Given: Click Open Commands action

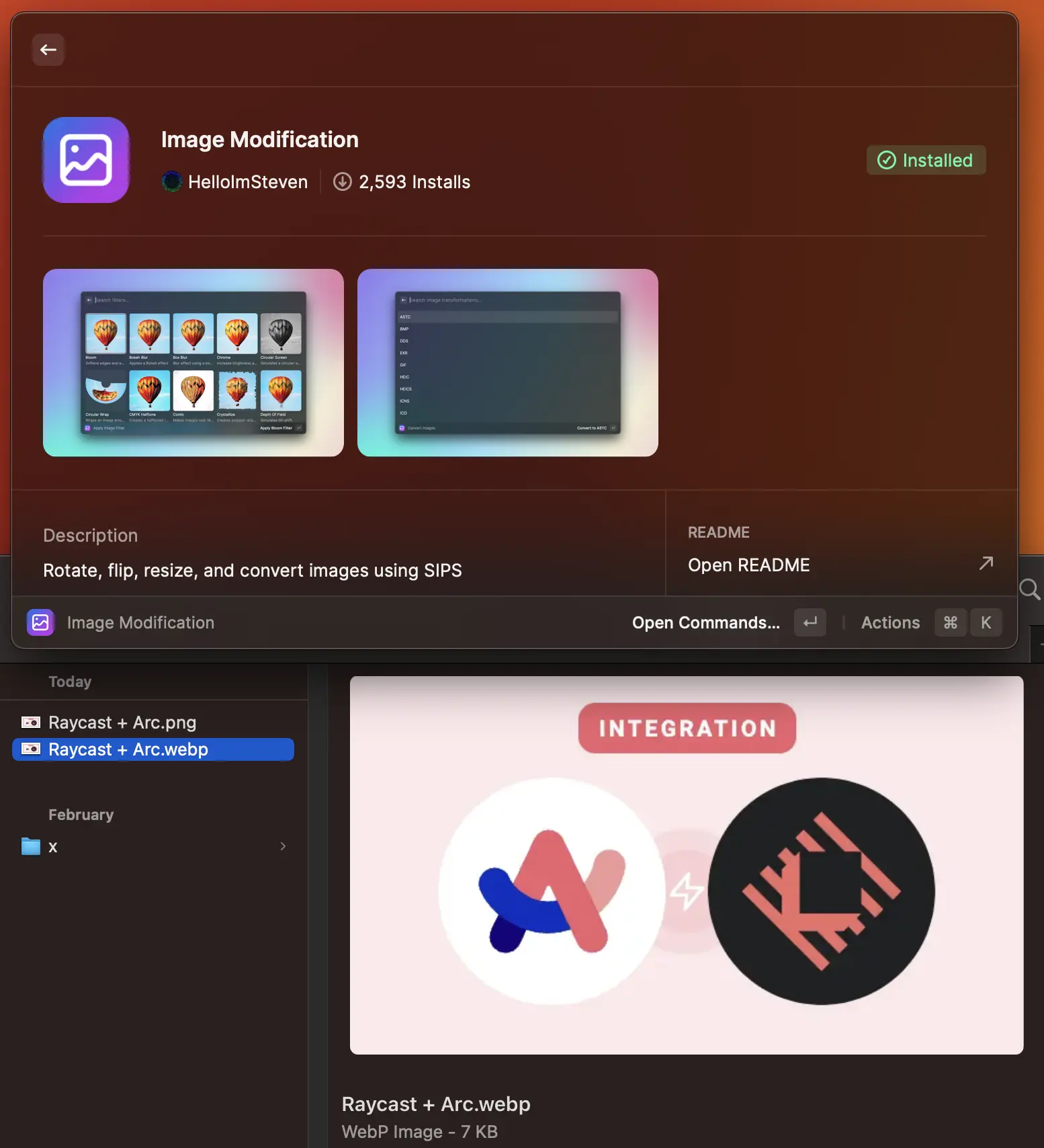Looking at the screenshot, I should [x=705, y=622].
